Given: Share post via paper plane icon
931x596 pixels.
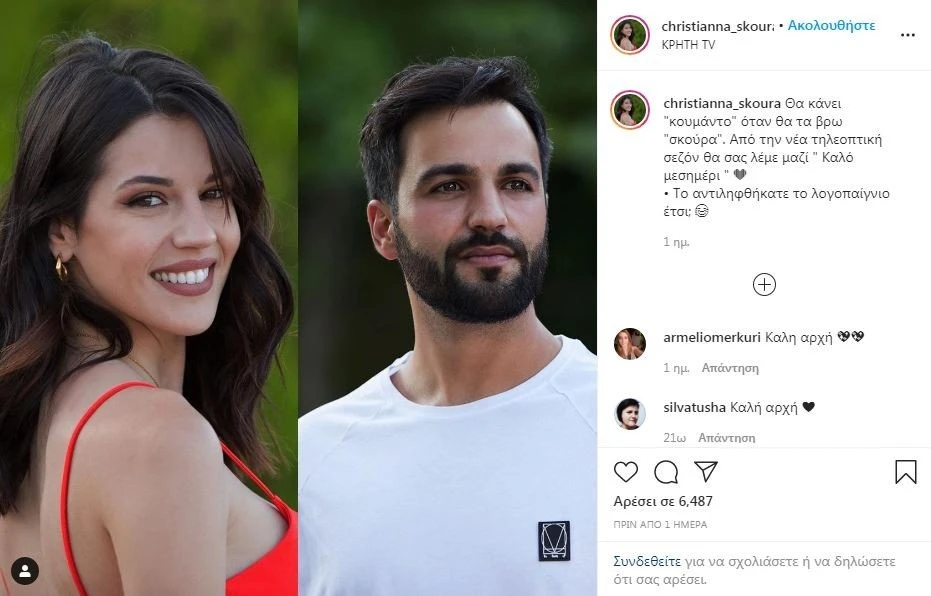Looking at the screenshot, I should 706,471.
